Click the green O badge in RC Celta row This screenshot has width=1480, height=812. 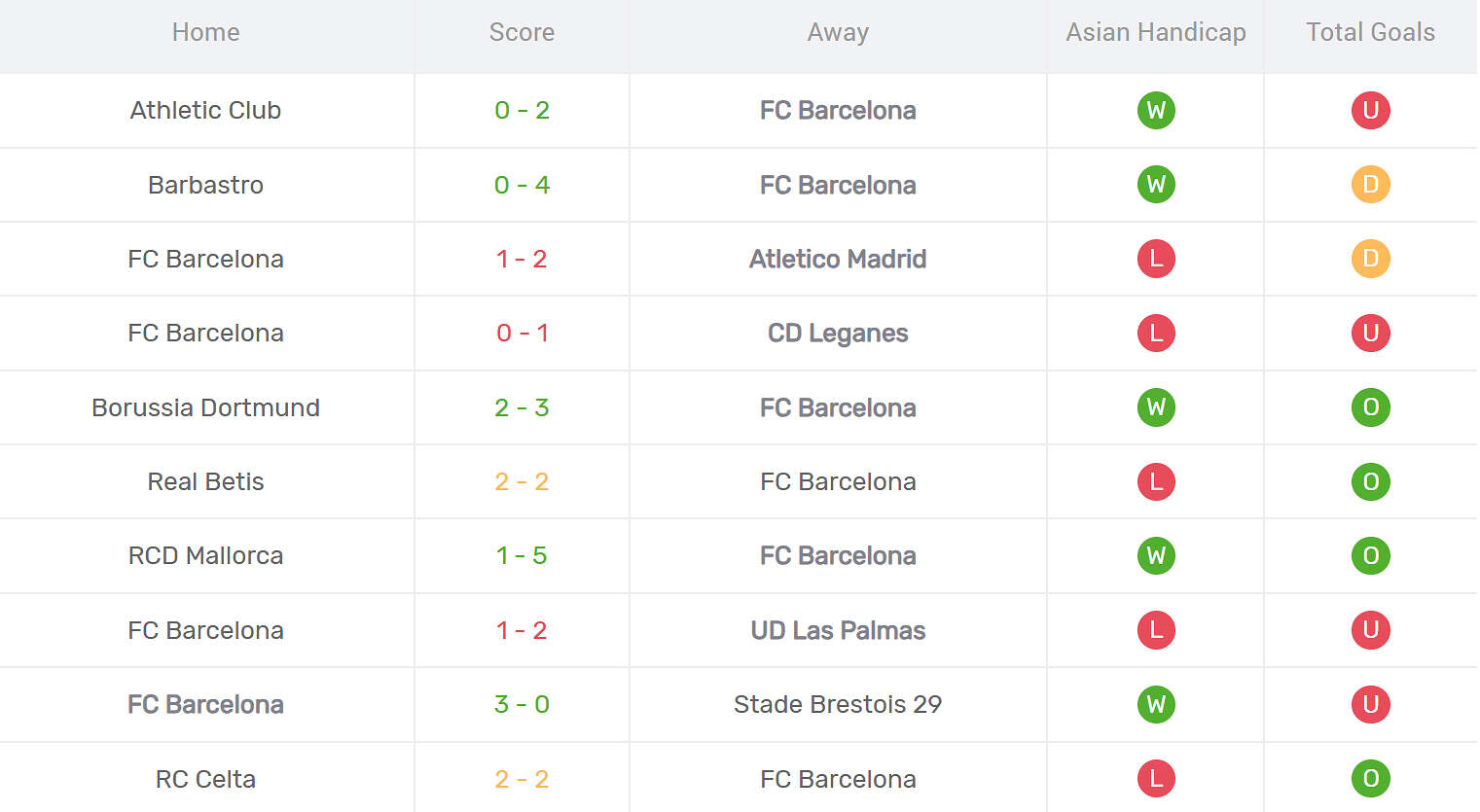coord(1370,778)
